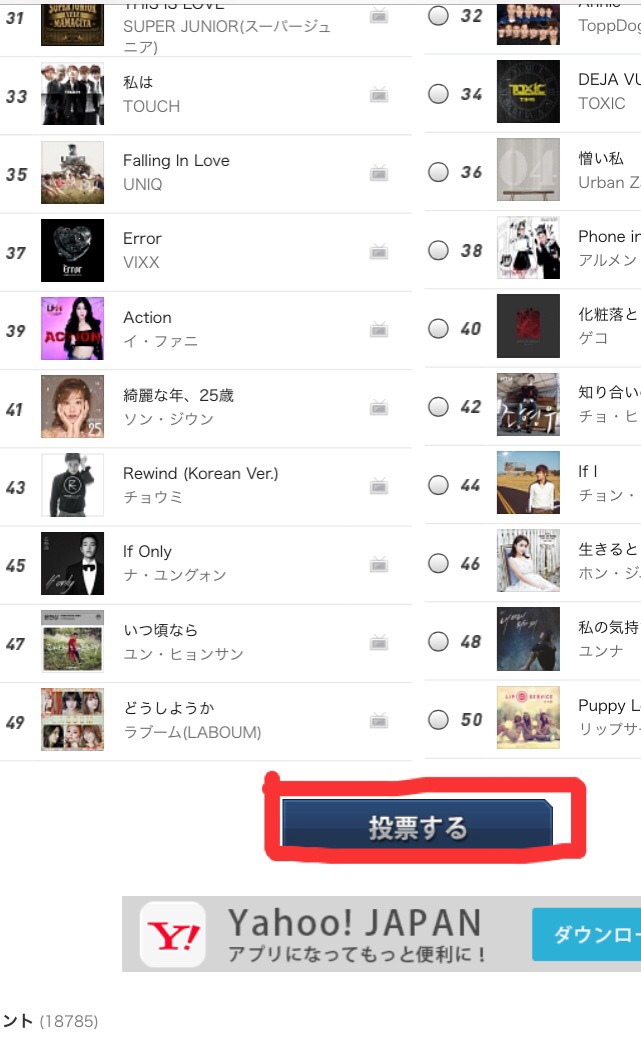Click the Error album cover thumbnail

(72, 250)
